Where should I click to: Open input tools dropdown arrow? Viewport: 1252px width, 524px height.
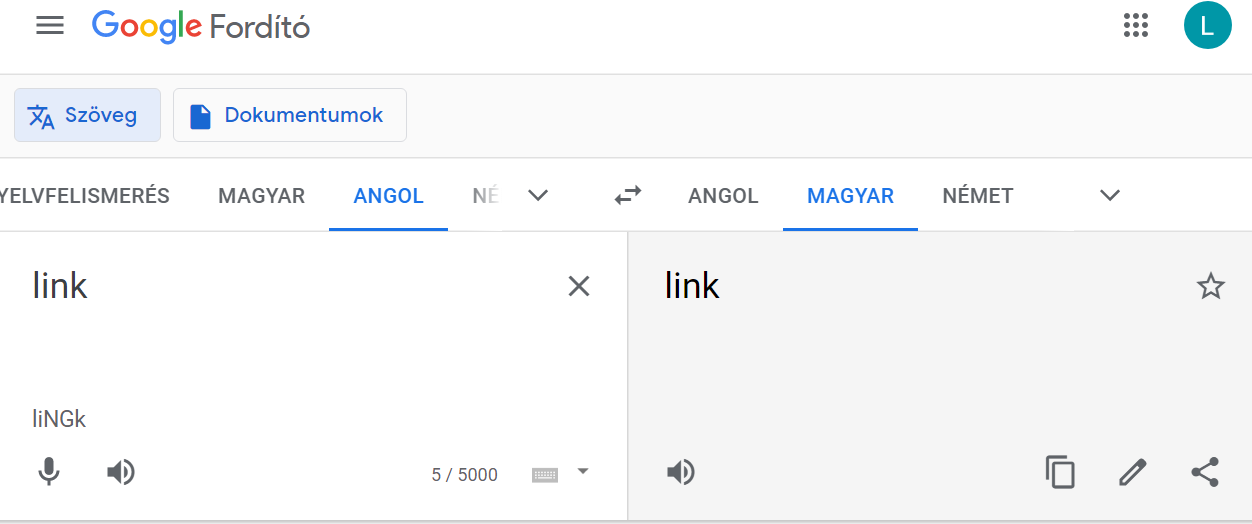tap(583, 471)
